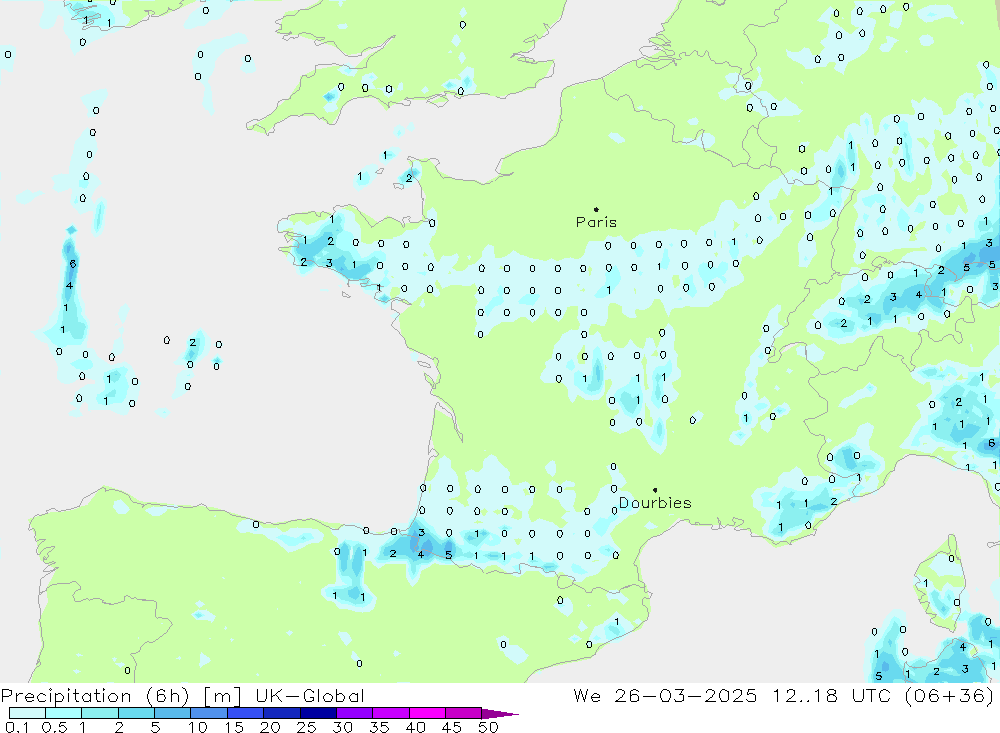Click the '35' legend value
This screenshot has width=1000, height=733.
[x=379, y=727]
